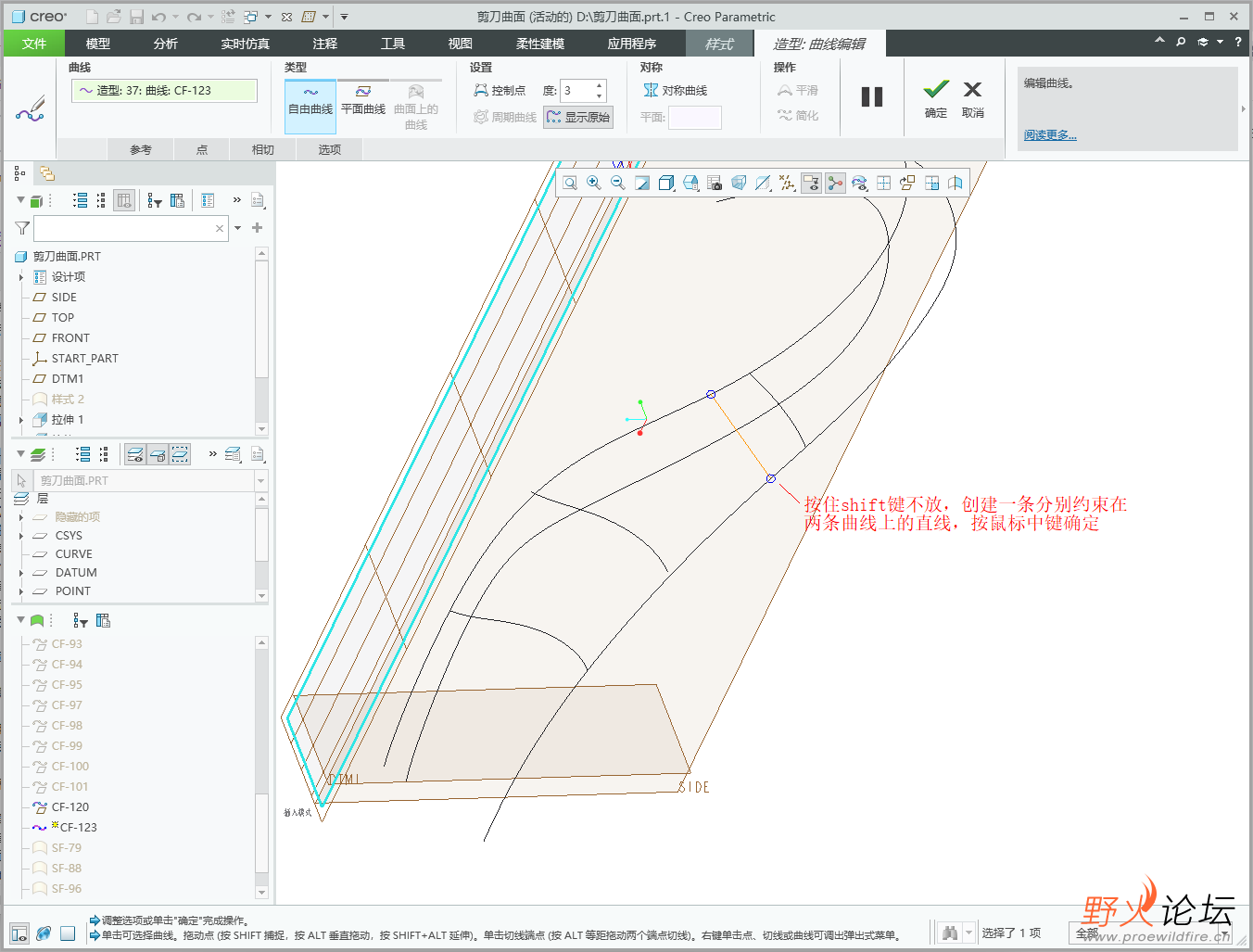Click expand-all tree icon in model tree

[x=81, y=200]
